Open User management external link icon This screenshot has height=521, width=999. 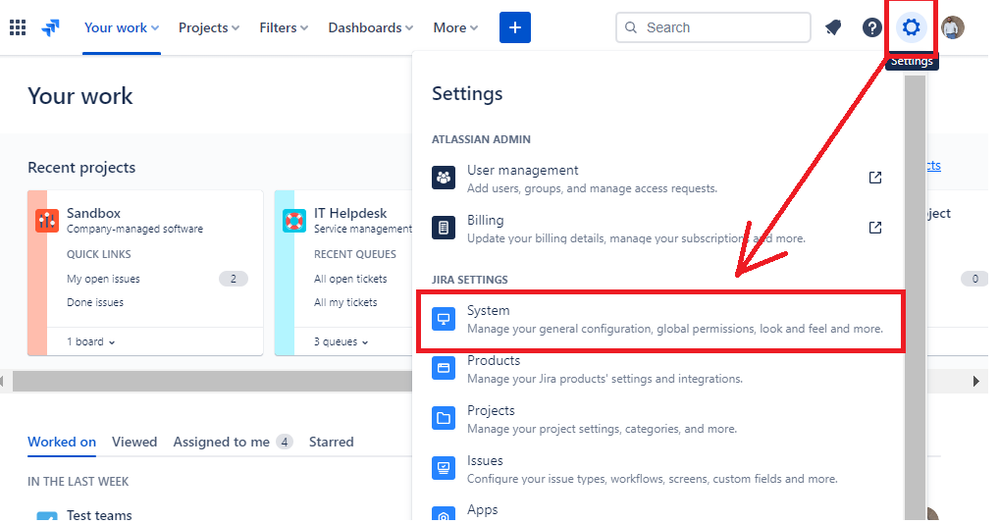pos(875,178)
